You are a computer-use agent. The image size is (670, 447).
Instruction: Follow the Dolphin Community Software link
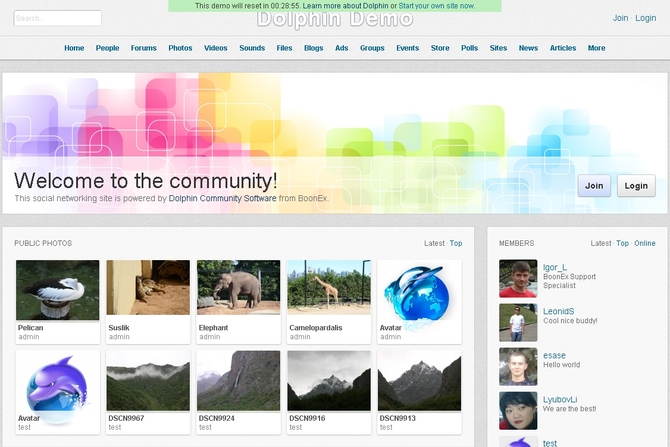[222, 199]
